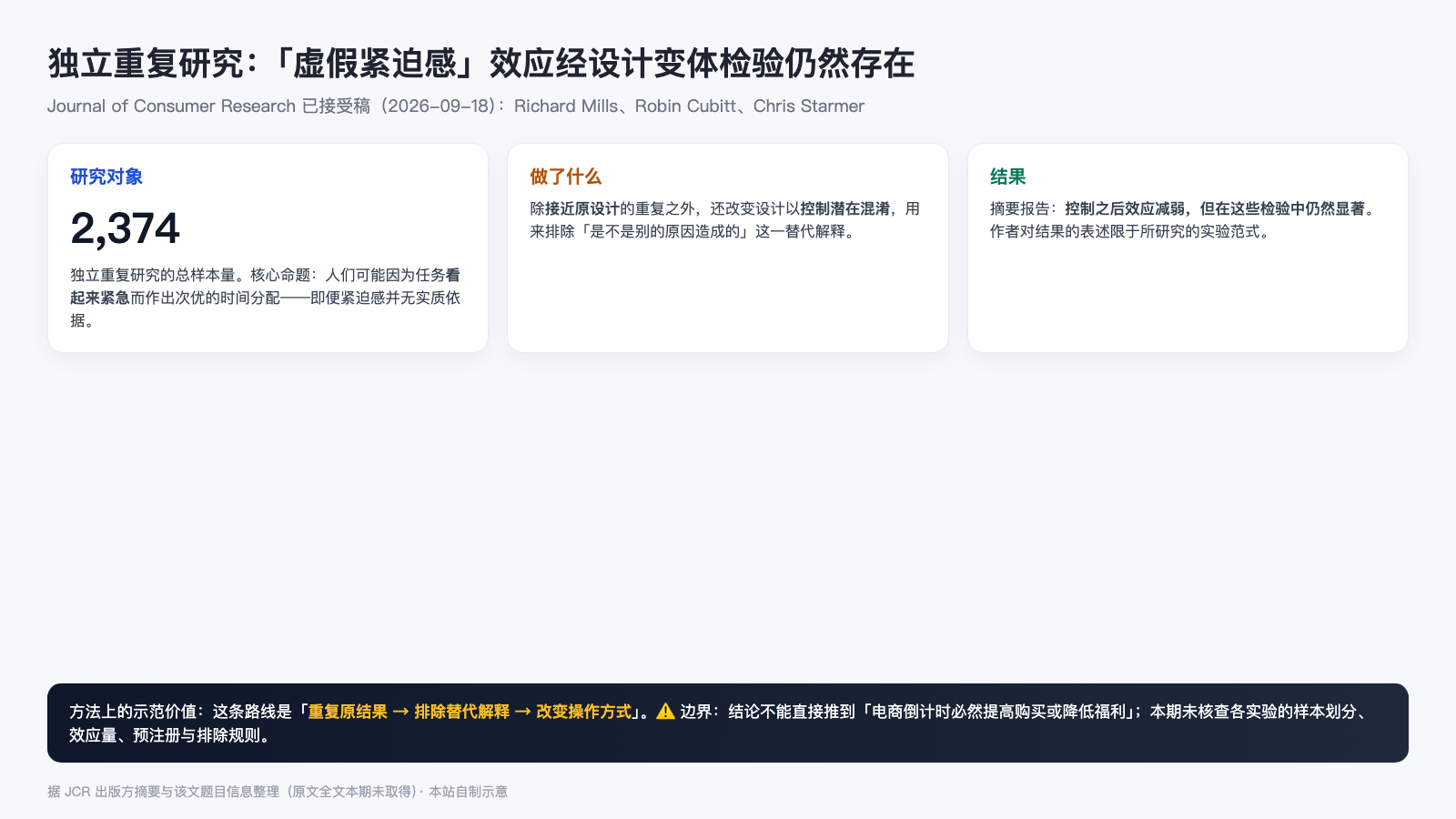Image resolution: width=1456 pixels, height=819 pixels.
Task: Click the sample size number 2,374
Action: tap(125, 228)
